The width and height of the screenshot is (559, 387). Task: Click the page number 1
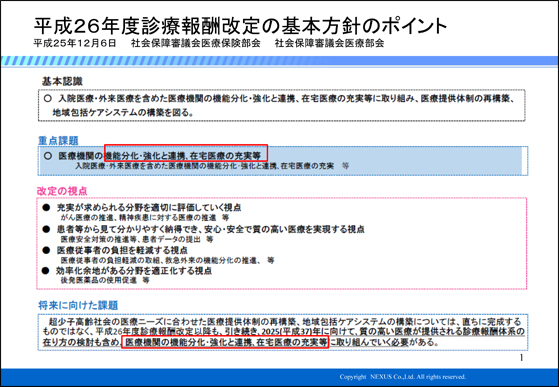(522, 358)
